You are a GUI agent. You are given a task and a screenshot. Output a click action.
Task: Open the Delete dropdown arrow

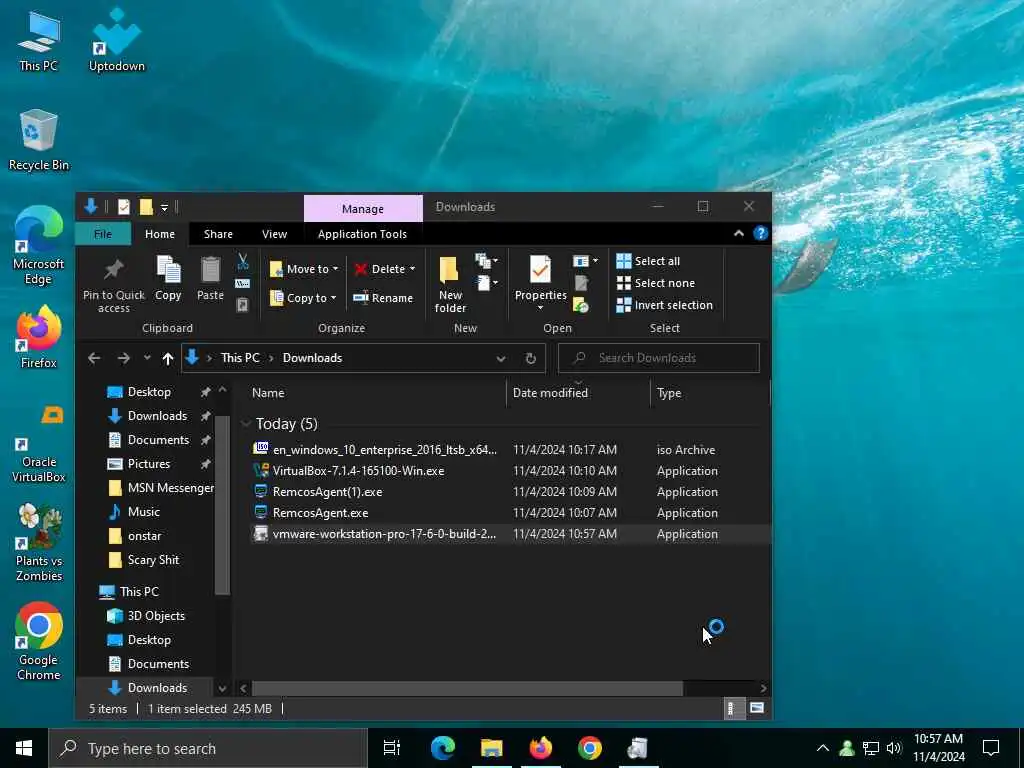click(412, 269)
